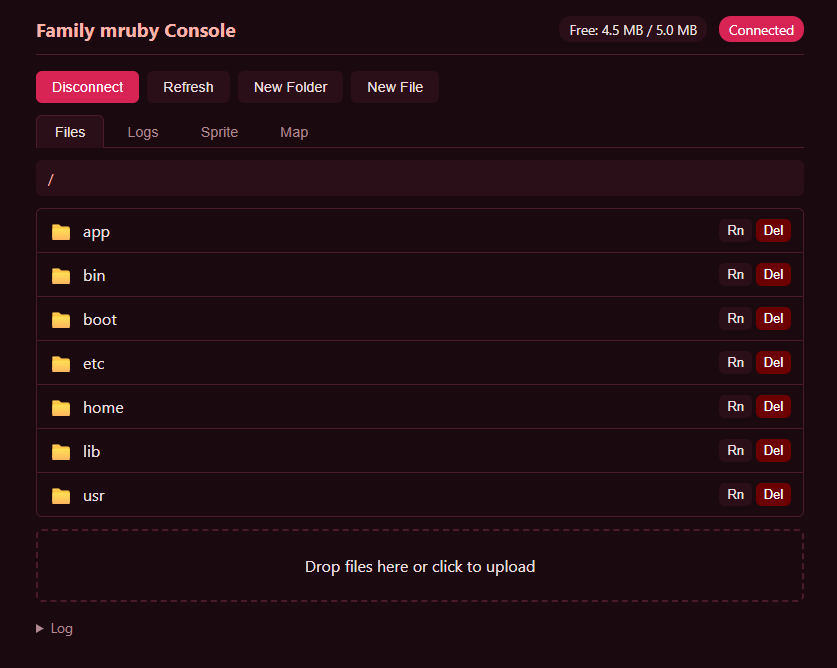Delete the bin folder
This screenshot has width=837, height=668.
coord(773,274)
